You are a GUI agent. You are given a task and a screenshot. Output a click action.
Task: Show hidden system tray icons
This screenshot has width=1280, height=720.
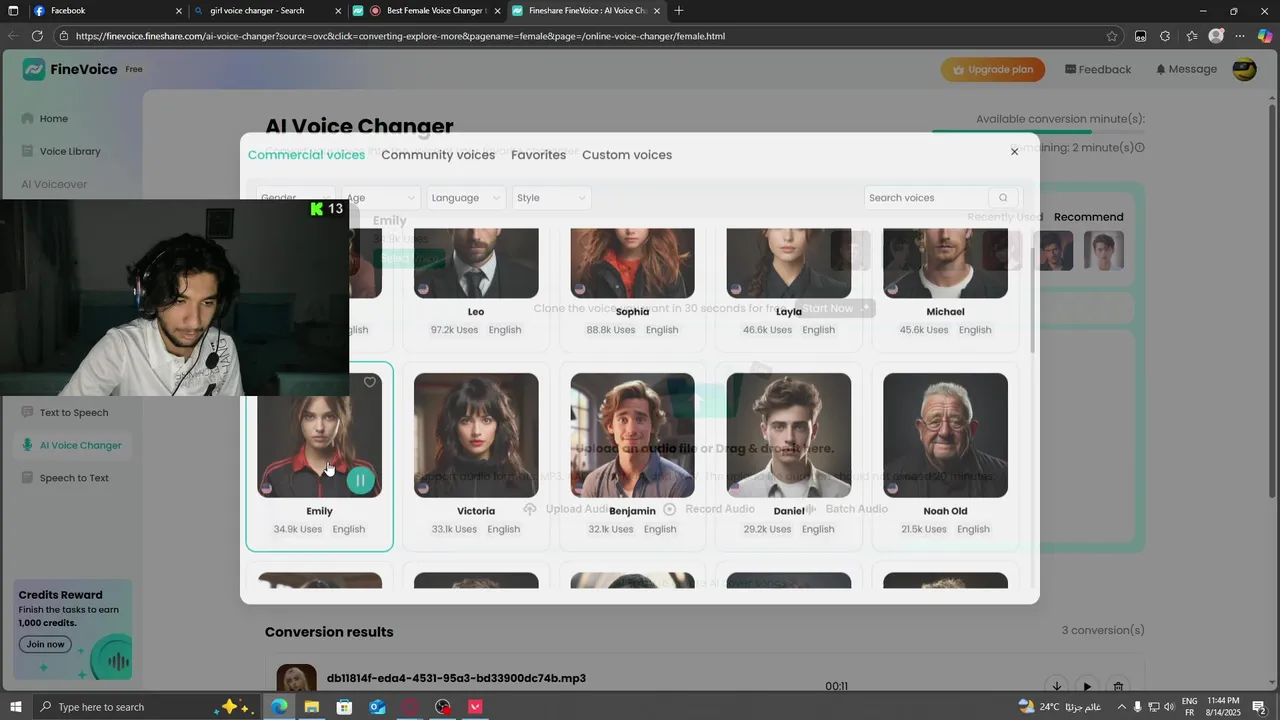1121,707
